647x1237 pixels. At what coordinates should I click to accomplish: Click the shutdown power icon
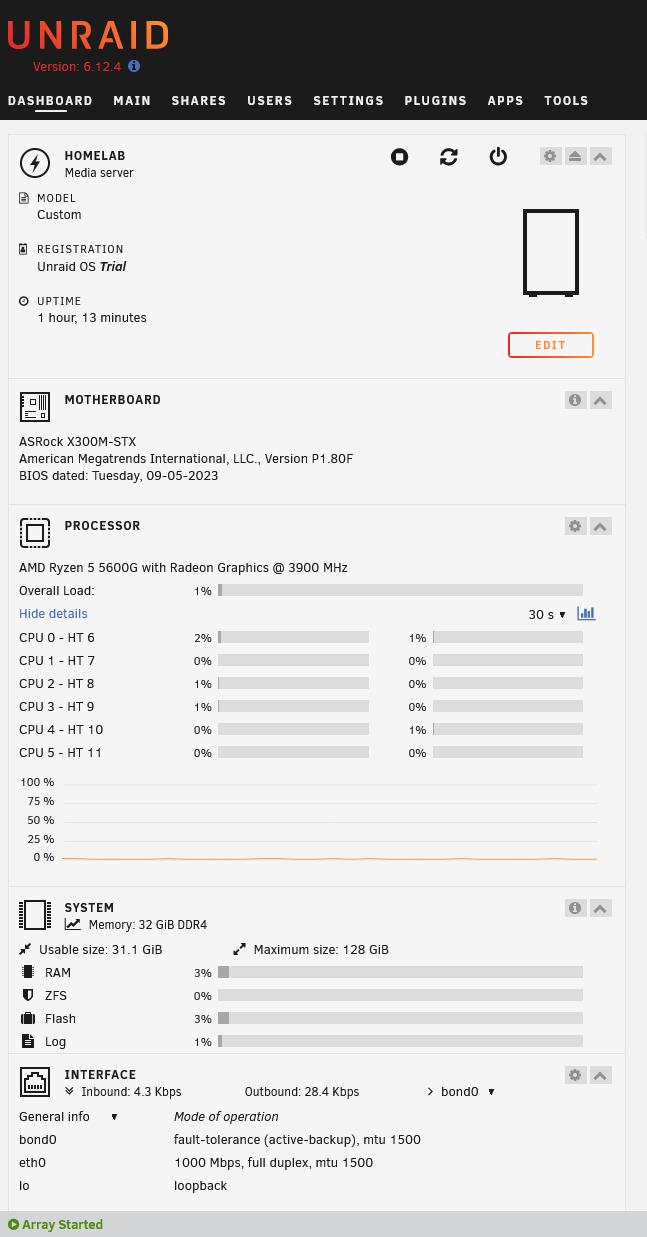[x=498, y=157]
